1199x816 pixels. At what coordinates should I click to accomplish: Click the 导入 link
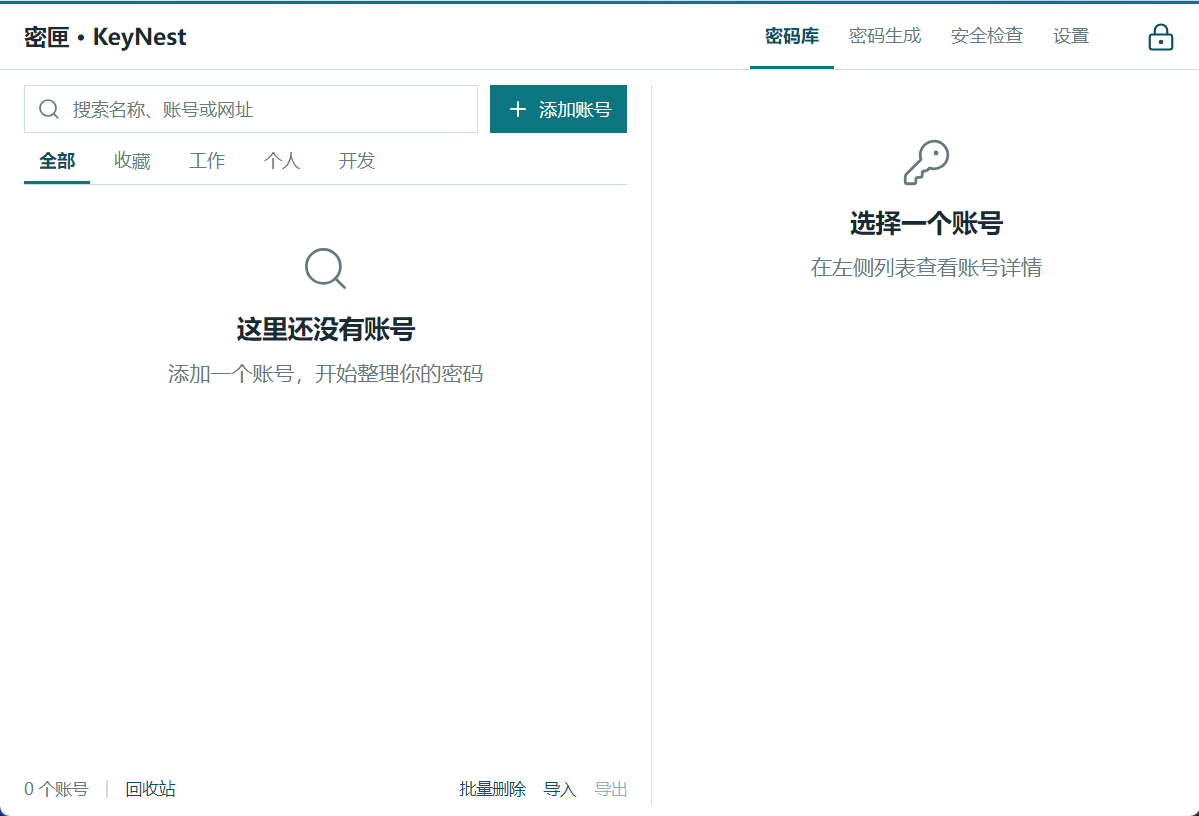click(x=560, y=788)
